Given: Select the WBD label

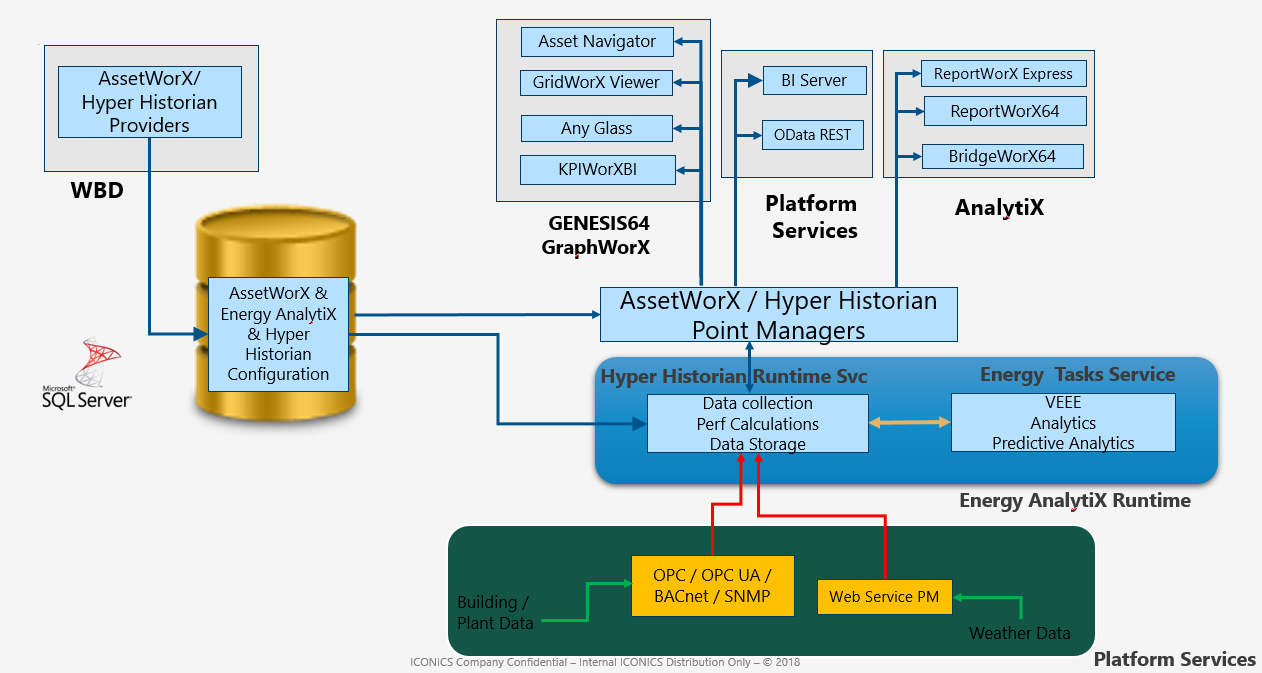Looking at the screenshot, I should click(x=96, y=190).
